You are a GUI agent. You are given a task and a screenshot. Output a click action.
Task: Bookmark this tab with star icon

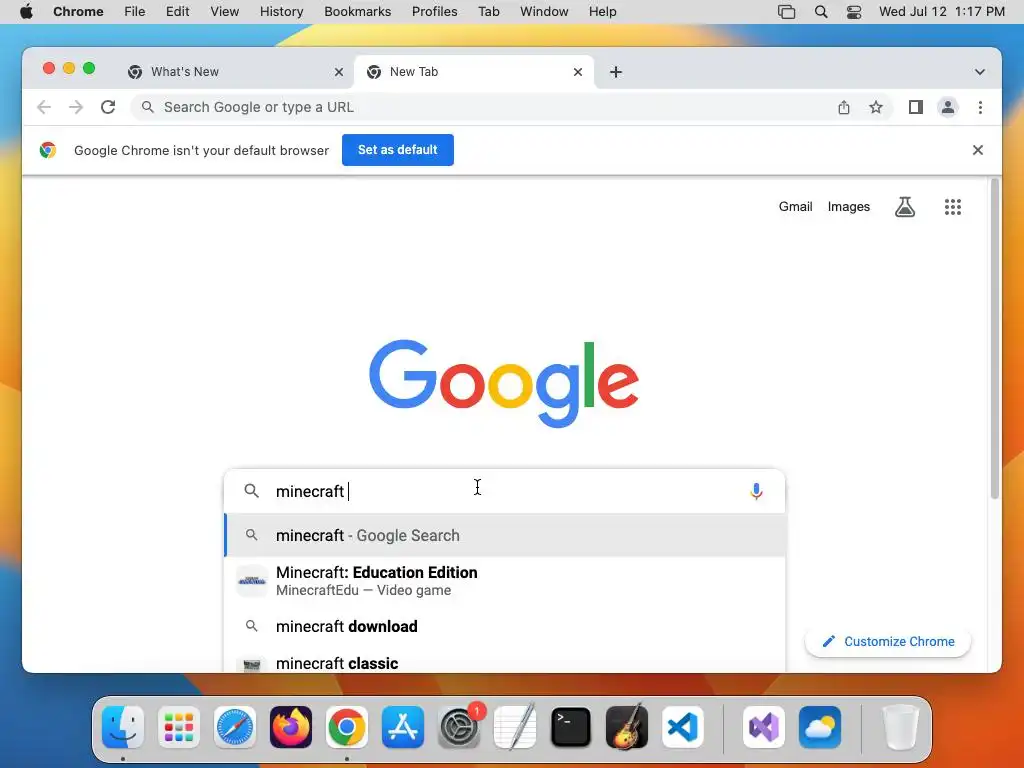[x=876, y=107]
